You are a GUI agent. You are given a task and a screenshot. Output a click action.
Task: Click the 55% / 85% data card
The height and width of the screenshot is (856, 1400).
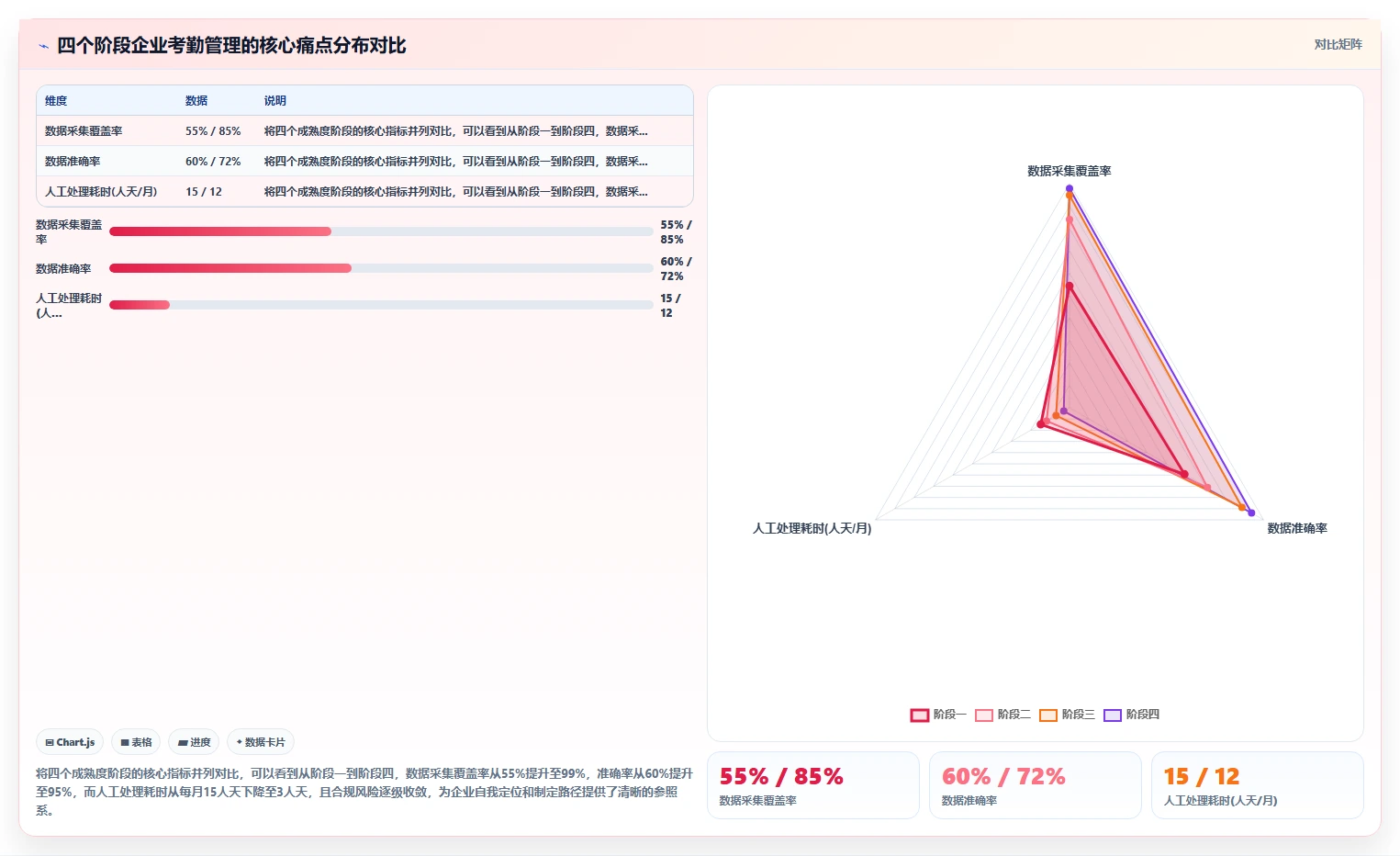click(813, 785)
